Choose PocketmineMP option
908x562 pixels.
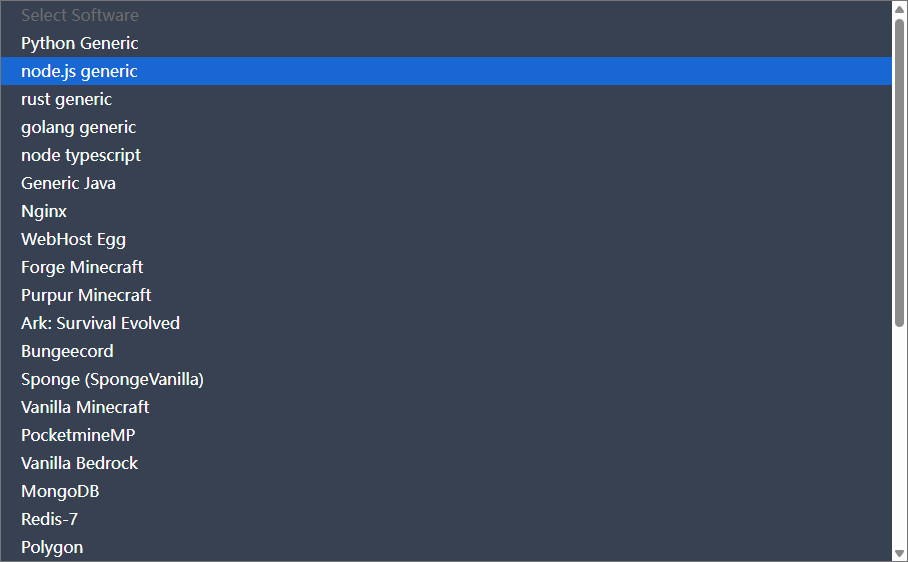coord(78,435)
